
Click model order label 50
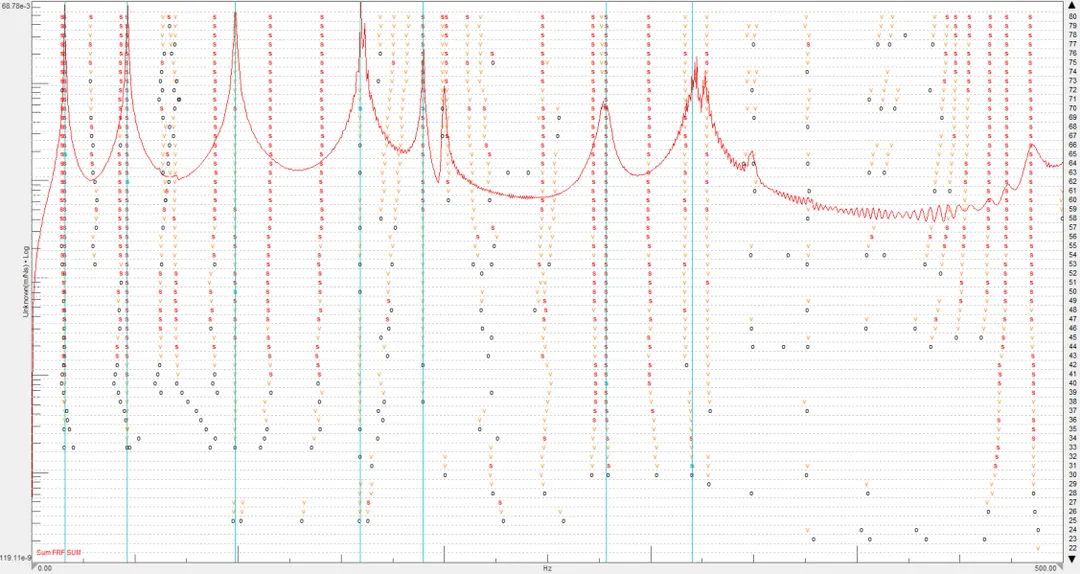pos(1072,291)
